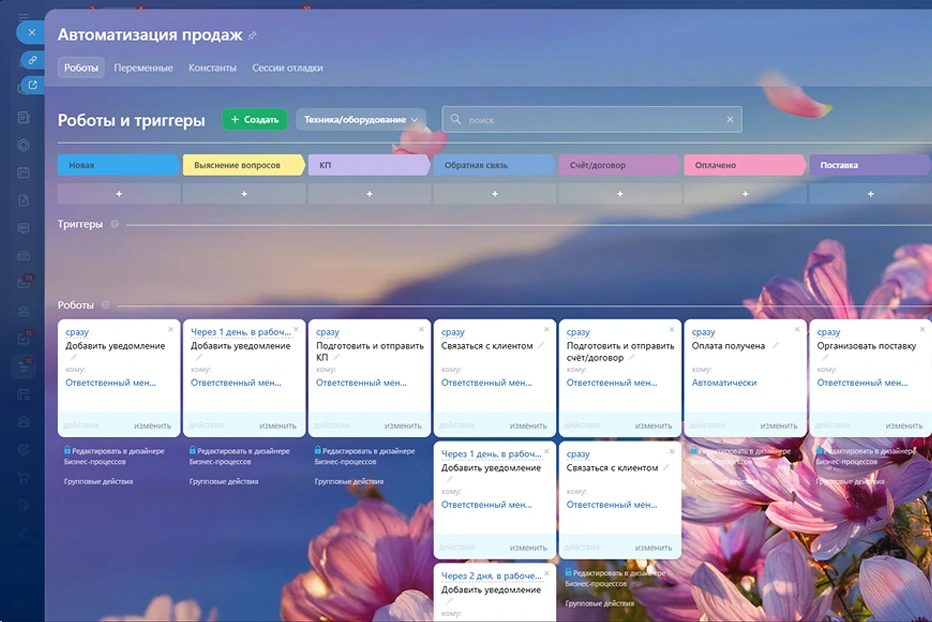Click the plus button under the Новая stage
Image resolution: width=932 pixels, height=622 pixels.
pos(119,194)
